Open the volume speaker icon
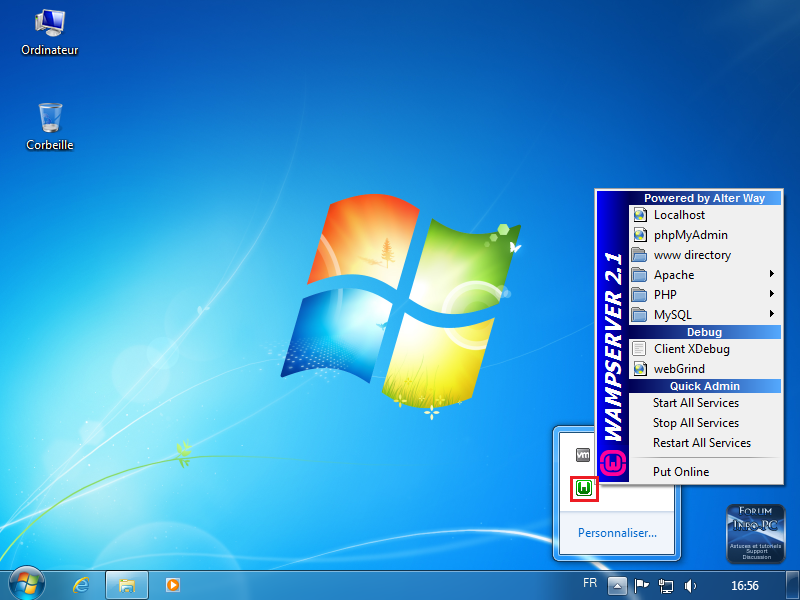Viewport: 800px width, 600px height. [690, 586]
